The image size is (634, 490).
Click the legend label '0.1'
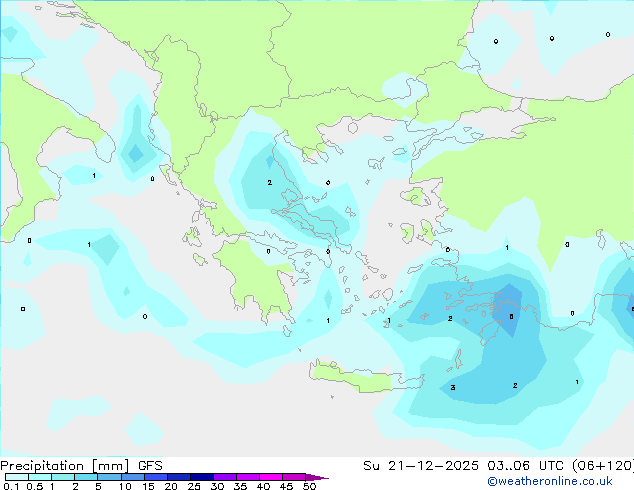coord(11,486)
